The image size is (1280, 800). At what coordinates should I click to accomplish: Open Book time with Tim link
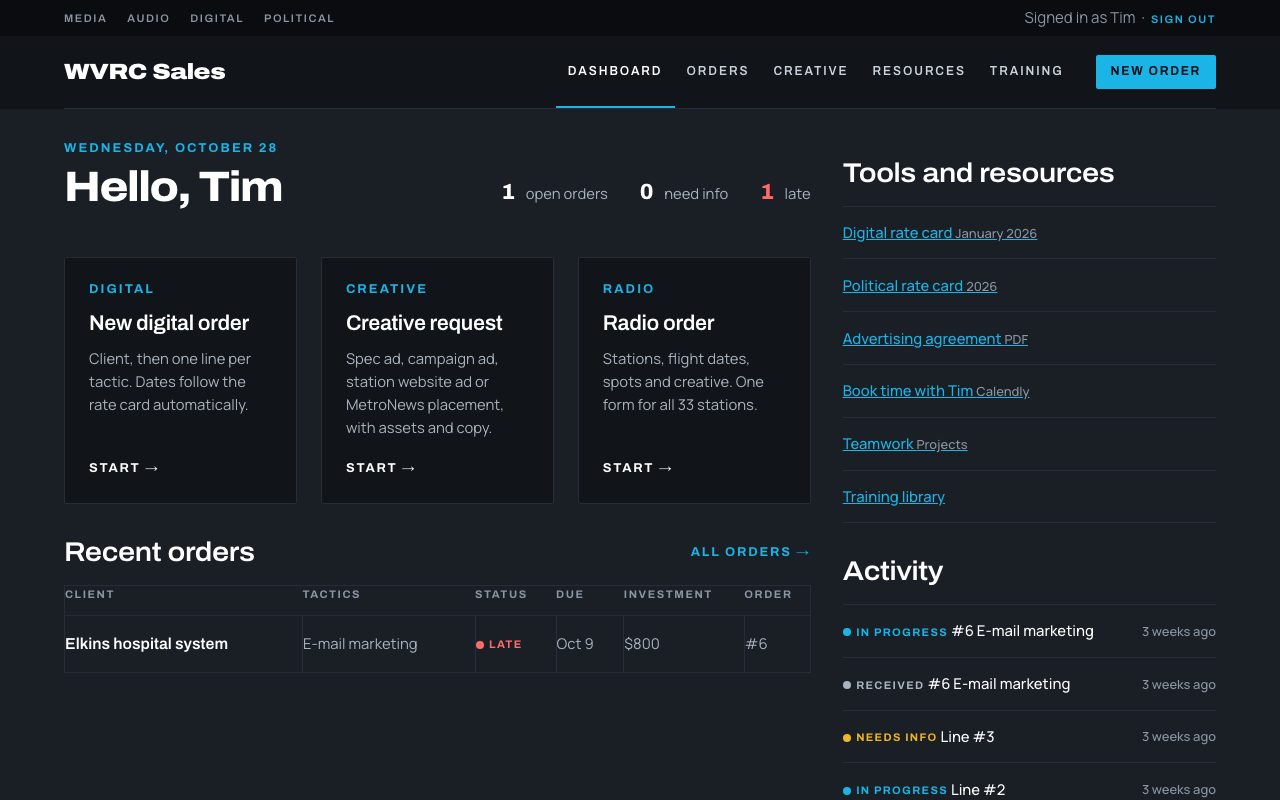(x=936, y=391)
